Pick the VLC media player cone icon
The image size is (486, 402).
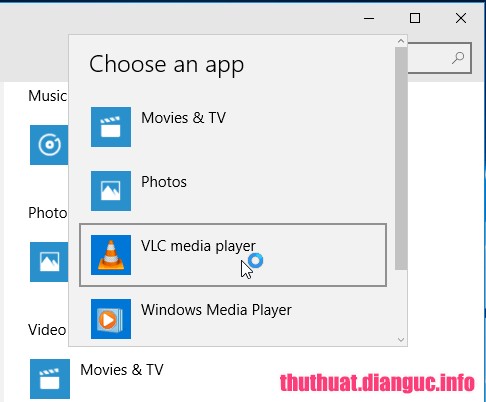pos(111,255)
